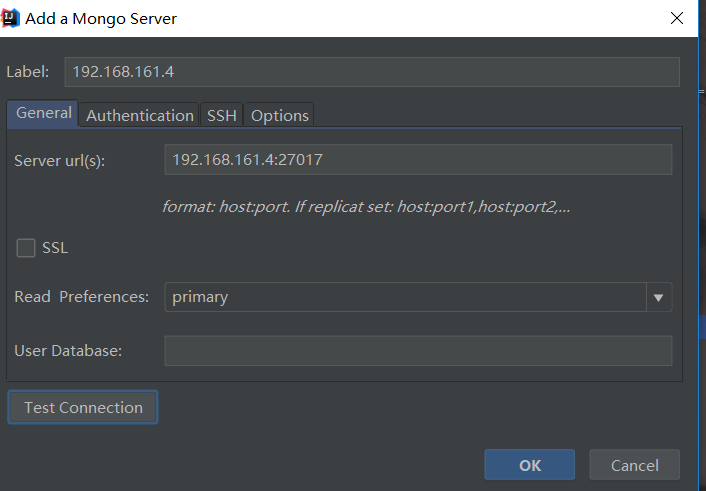Click the Read Preferences: label text

82,297
